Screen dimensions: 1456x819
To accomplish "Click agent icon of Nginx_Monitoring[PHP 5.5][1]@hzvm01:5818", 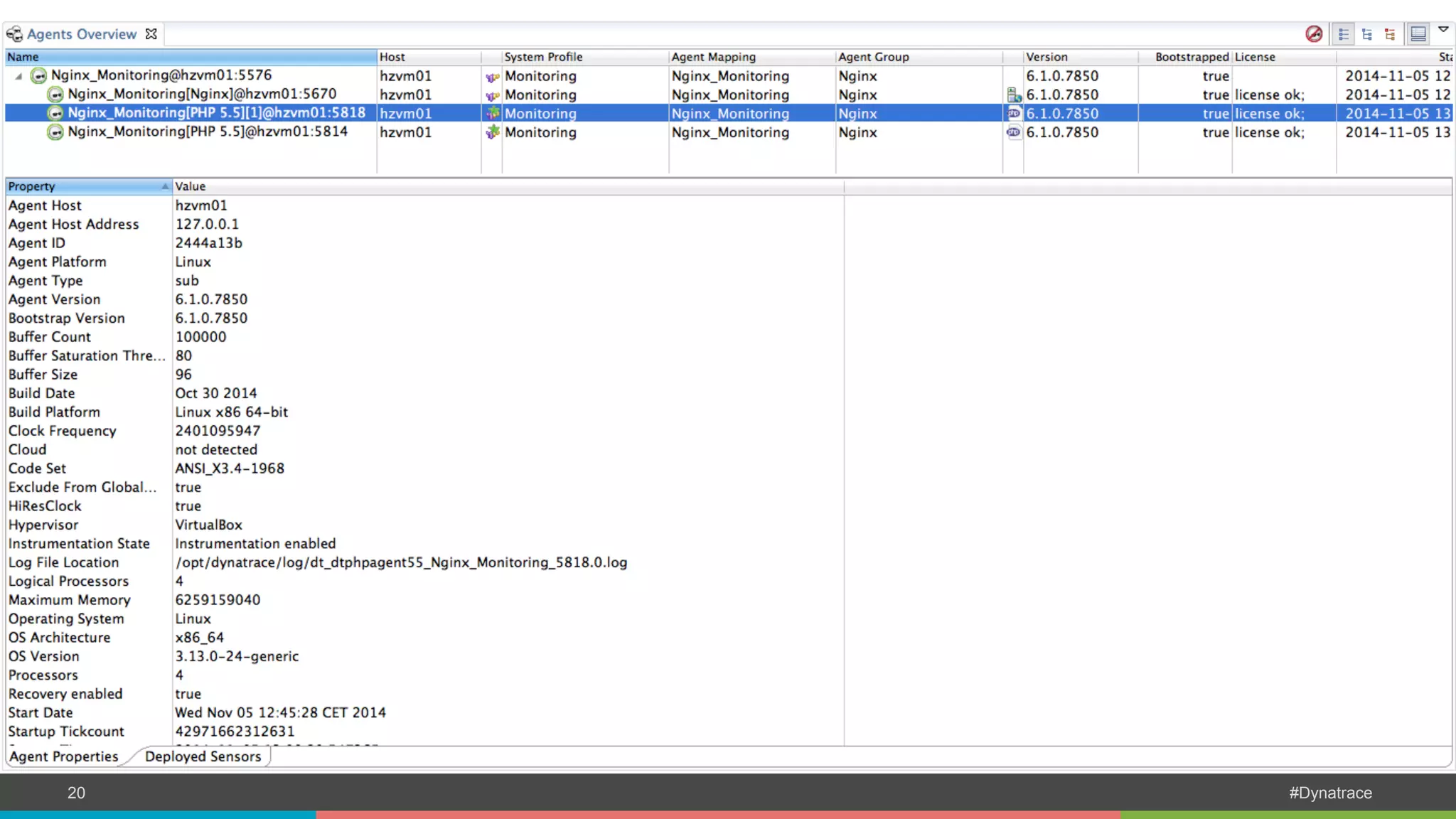I will (x=55, y=113).
